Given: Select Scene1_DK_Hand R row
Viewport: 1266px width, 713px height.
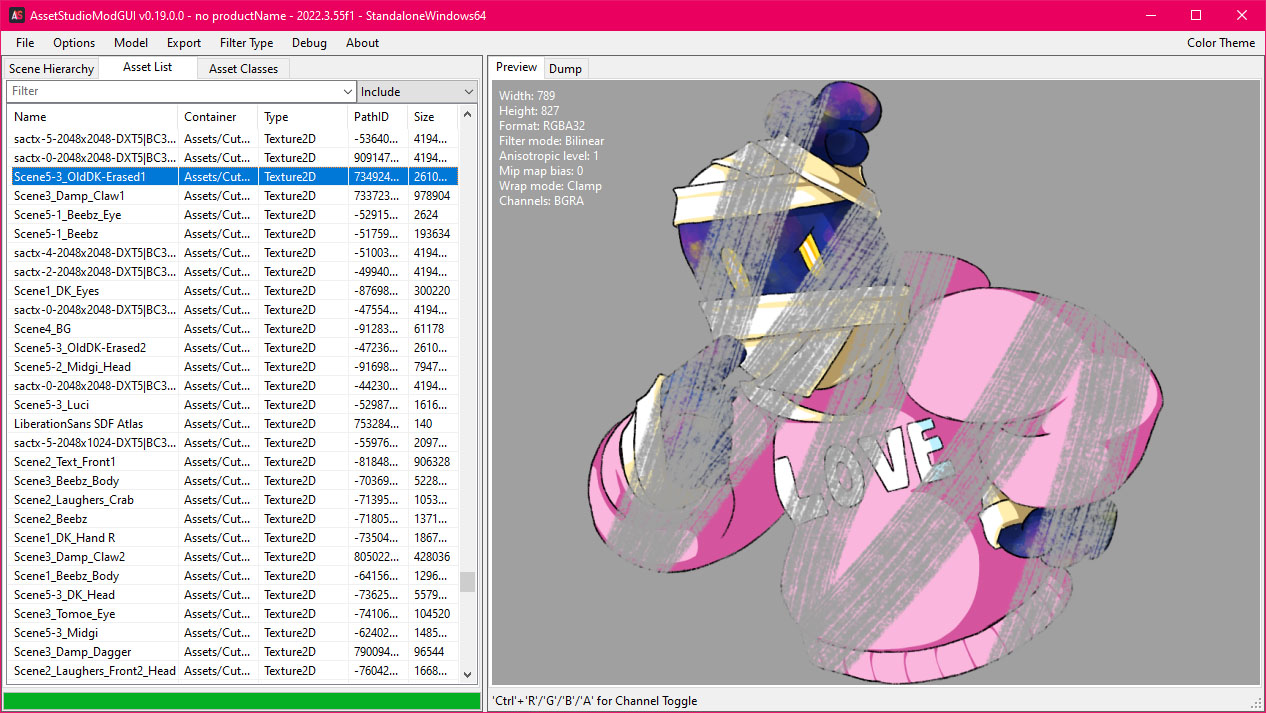Looking at the screenshot, I should pyautogui.click(x=234, y=538).
